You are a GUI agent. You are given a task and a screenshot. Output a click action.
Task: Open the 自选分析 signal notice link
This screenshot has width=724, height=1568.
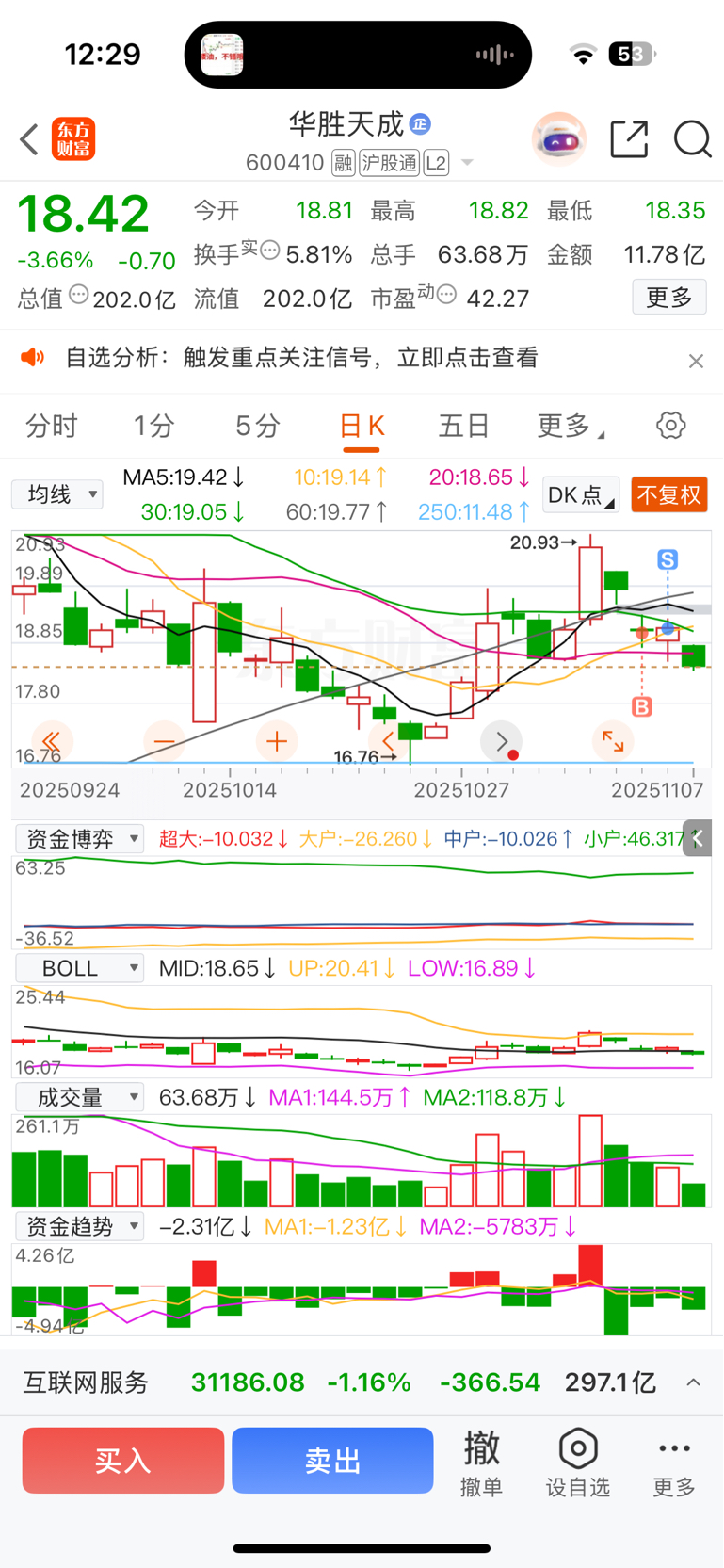click(301, 358)
